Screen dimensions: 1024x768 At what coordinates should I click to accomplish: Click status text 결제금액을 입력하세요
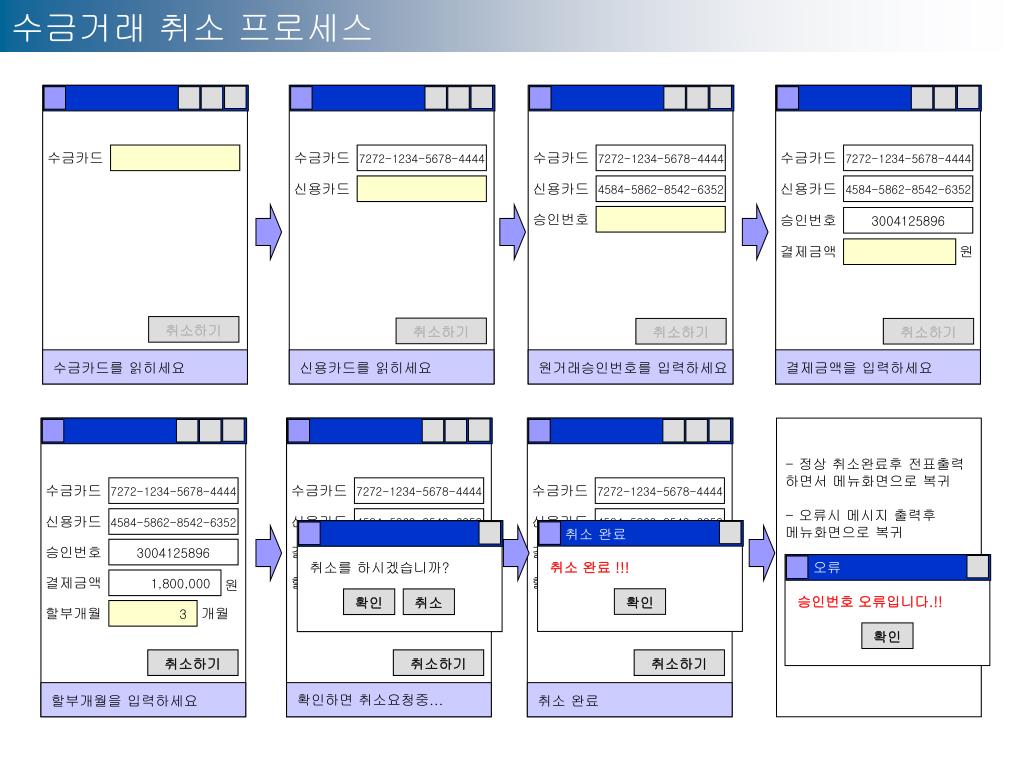click(859, 368)
